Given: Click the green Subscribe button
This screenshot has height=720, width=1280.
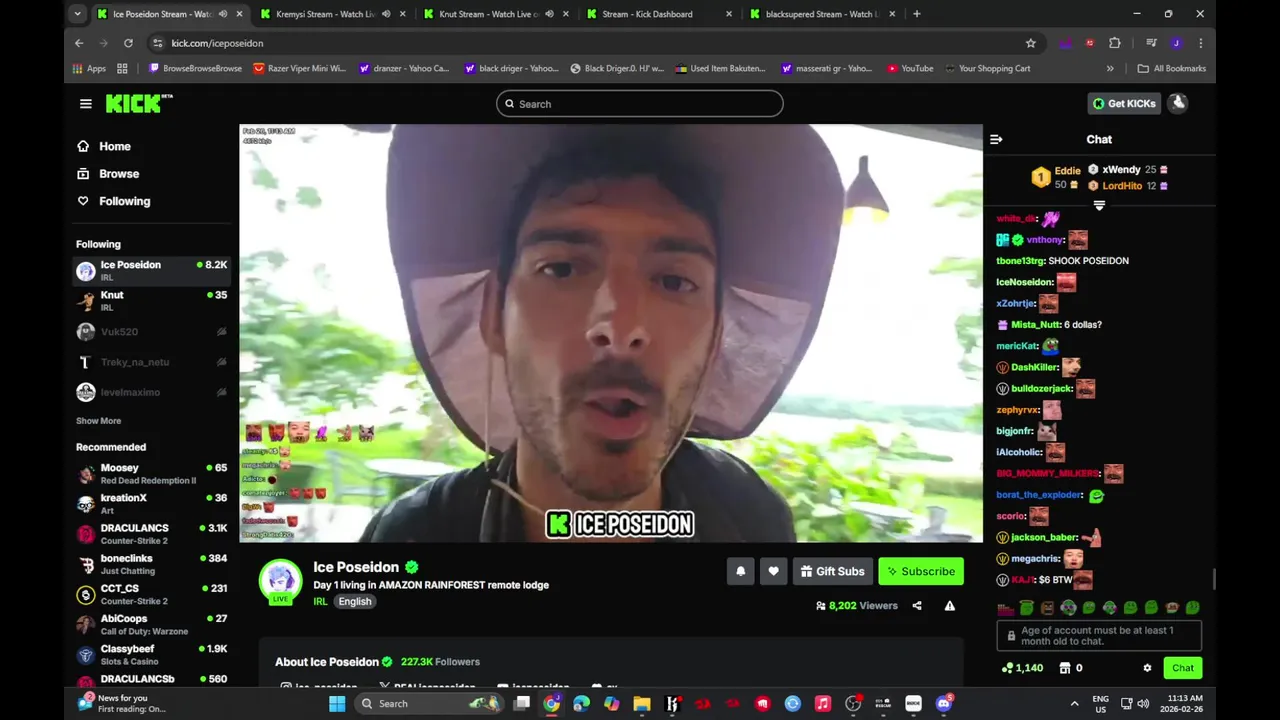Looking at the screenshot, I should coord(921,571).
